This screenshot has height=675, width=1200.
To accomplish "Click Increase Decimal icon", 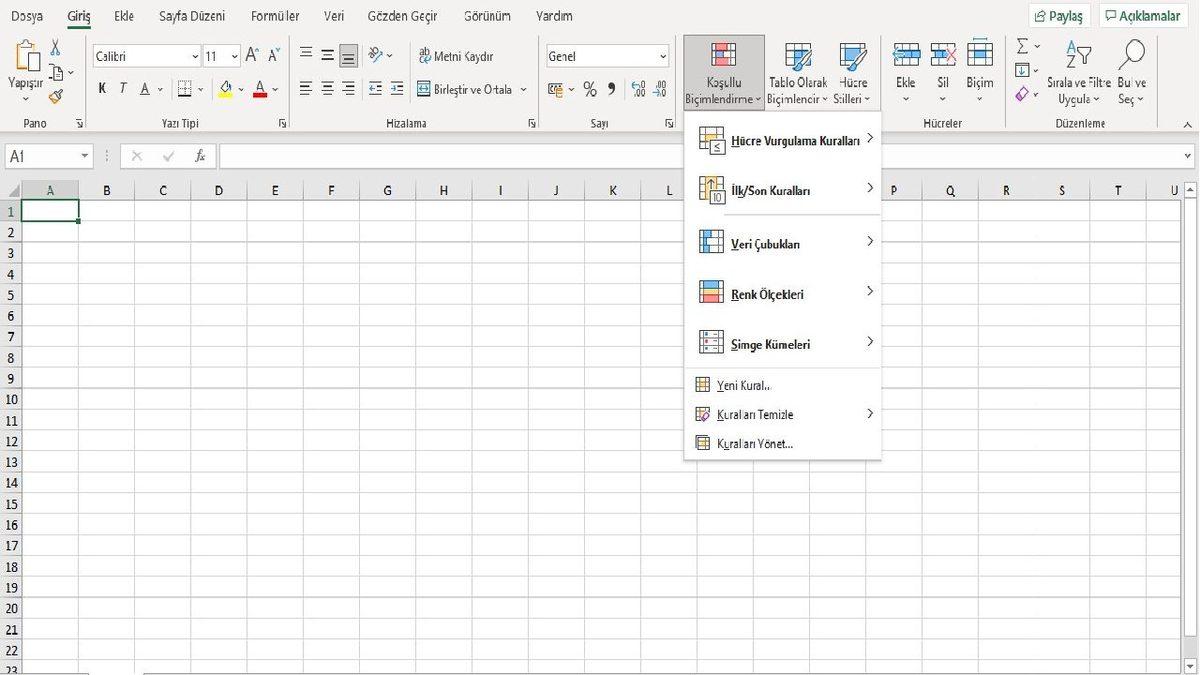I will [x=638, y=89].
